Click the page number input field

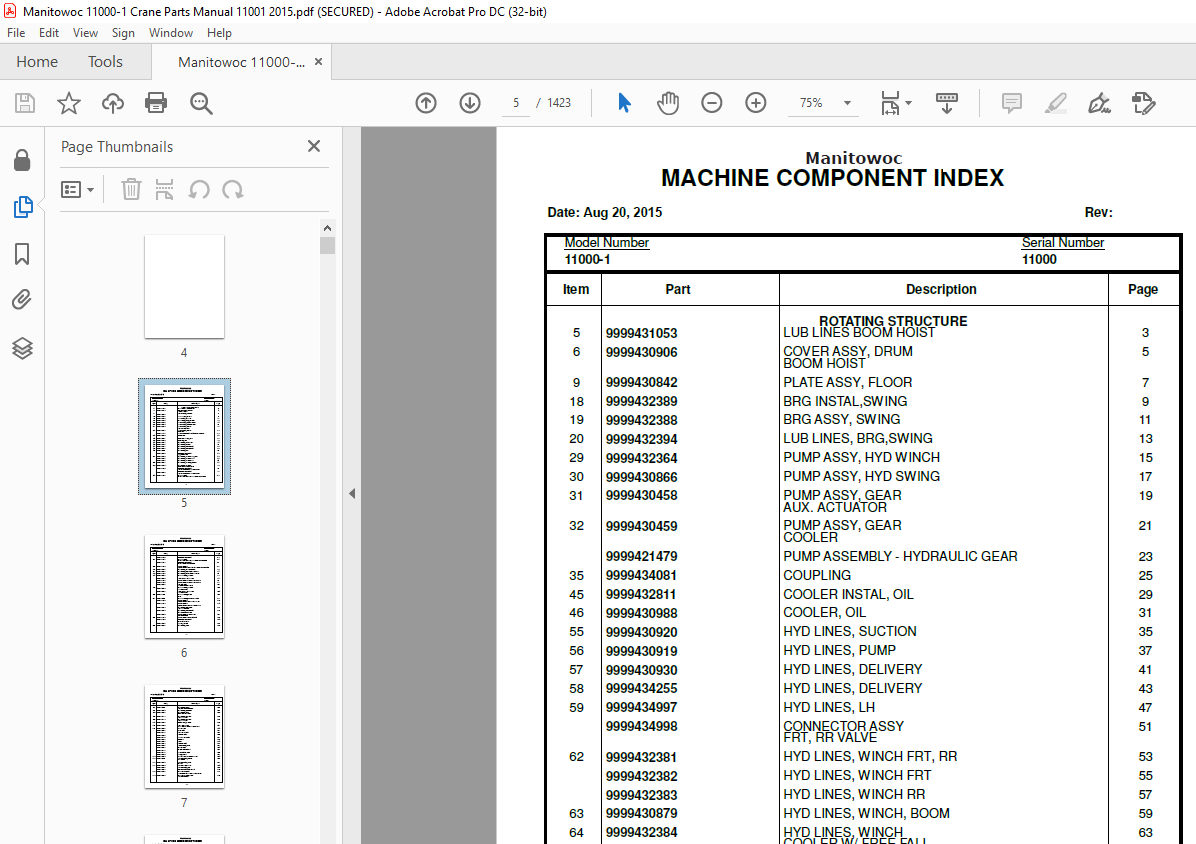click(516, 103)
